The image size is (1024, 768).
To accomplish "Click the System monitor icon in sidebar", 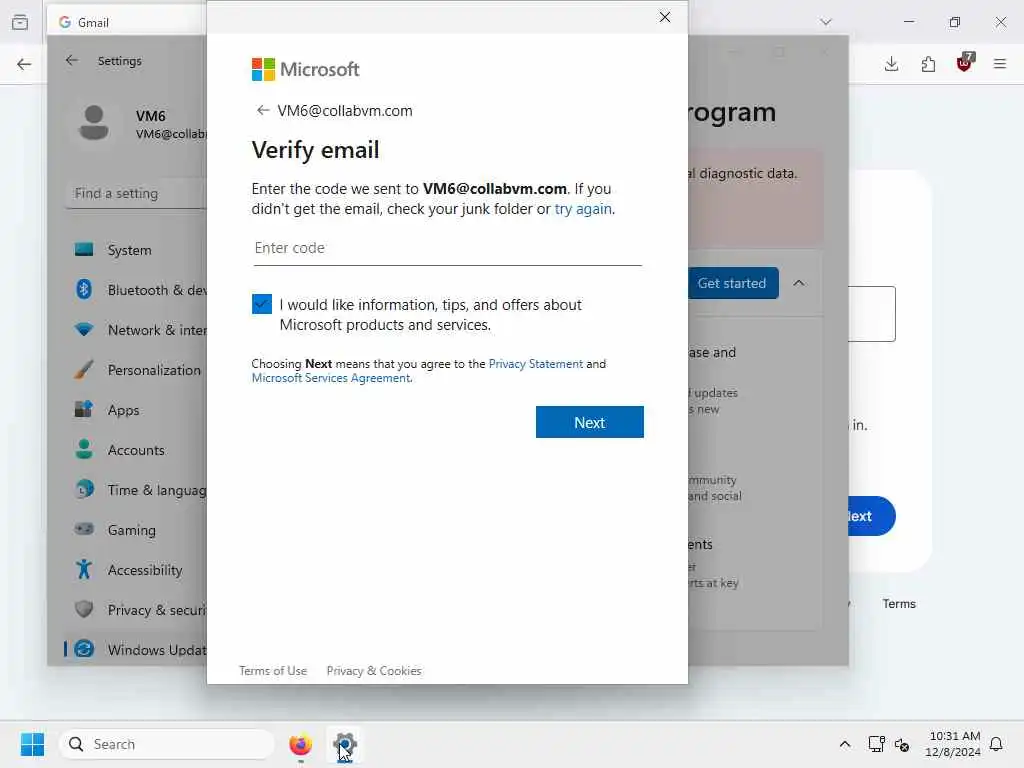I will click(84, 249).
